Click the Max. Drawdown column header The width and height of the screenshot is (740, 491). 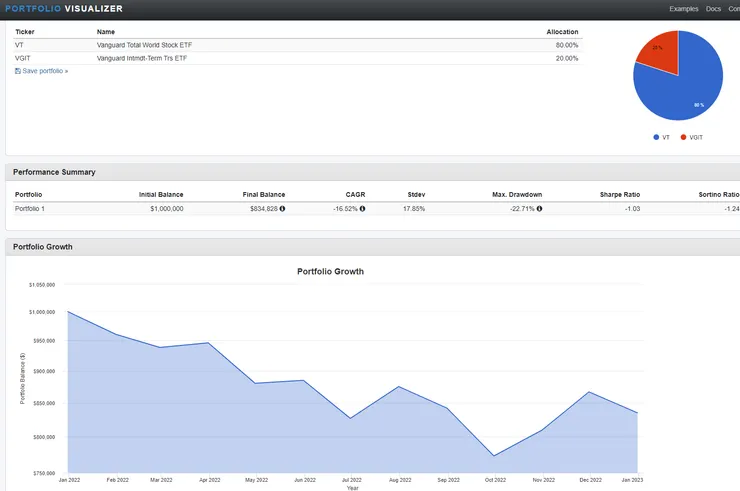pos(517,195)
